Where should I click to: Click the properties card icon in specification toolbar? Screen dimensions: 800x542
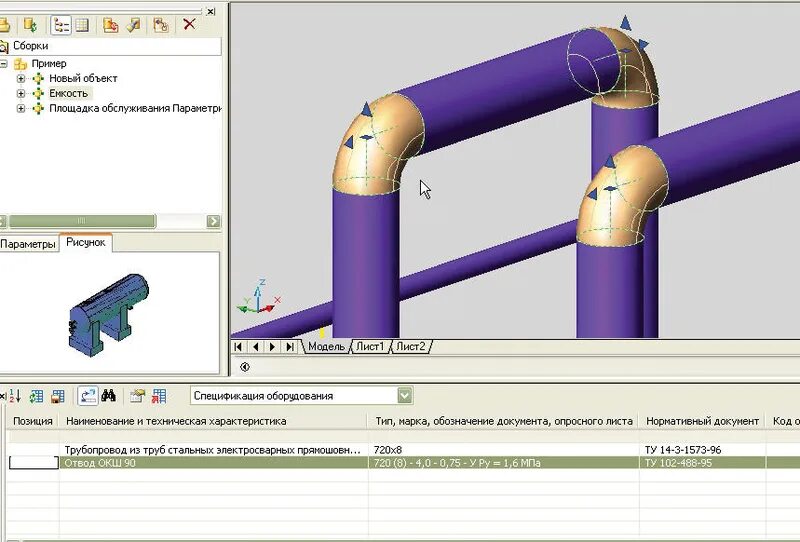point(137,396)
